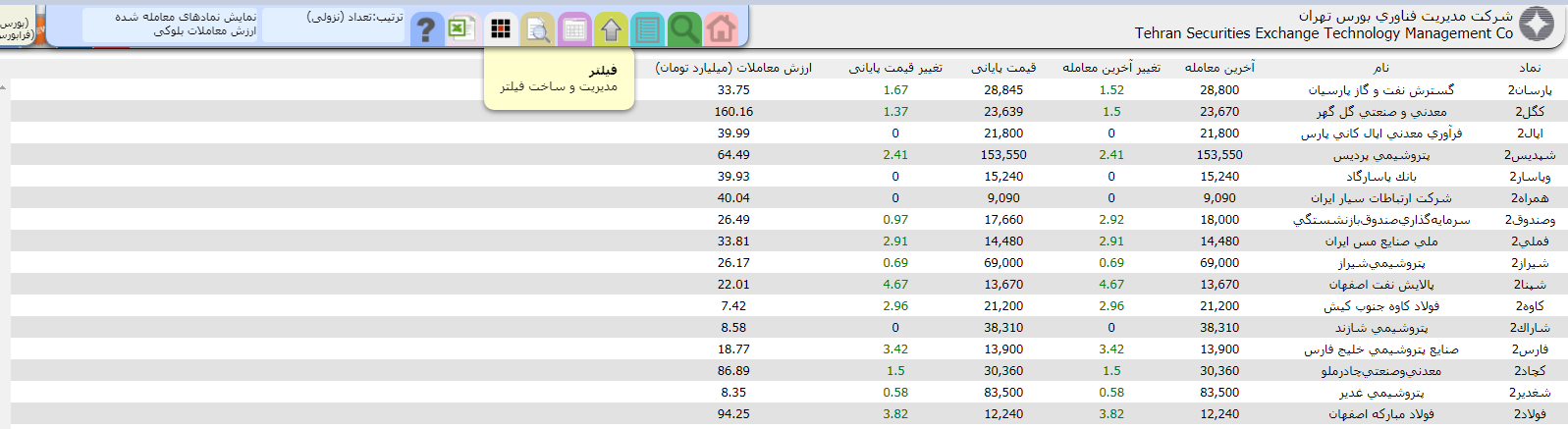Sort by the نام column header
This screenshot has height=429, width=1568.
click(x=1381, y=68)
